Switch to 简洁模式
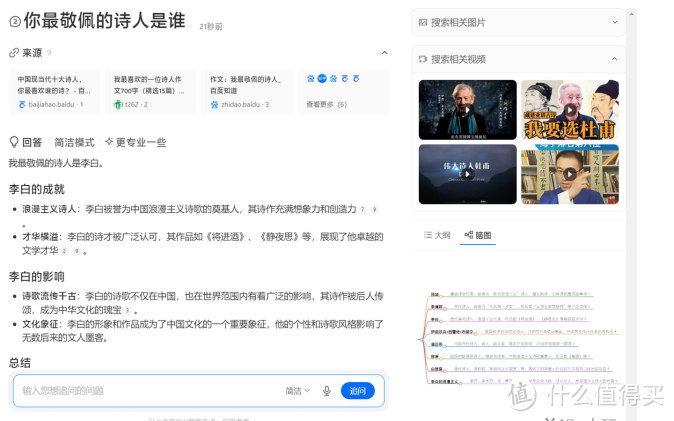 (74, 142)
